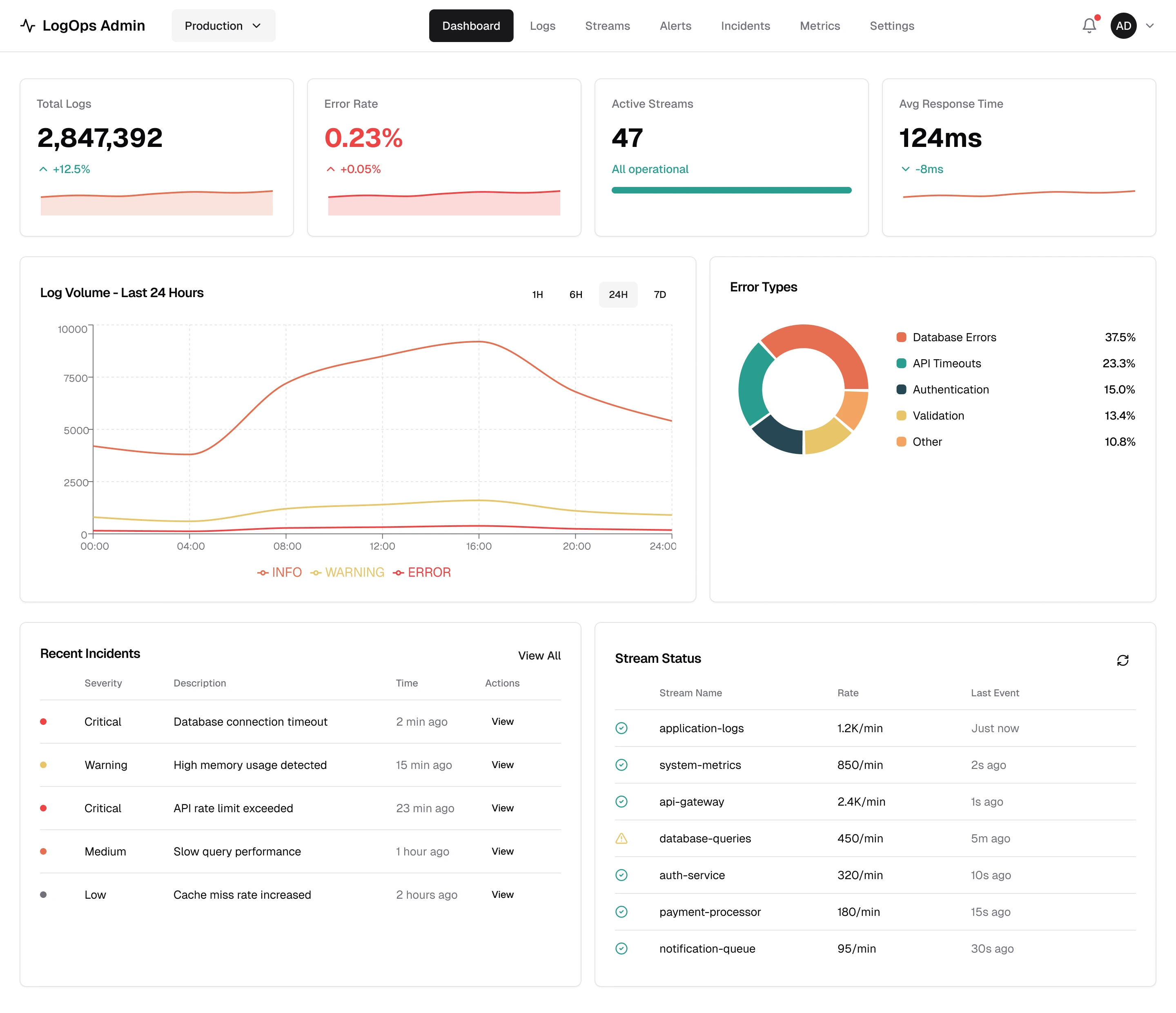Click the database-queries warning triangle icon
The image size is (1176, 1013).
tap(621, 838)
